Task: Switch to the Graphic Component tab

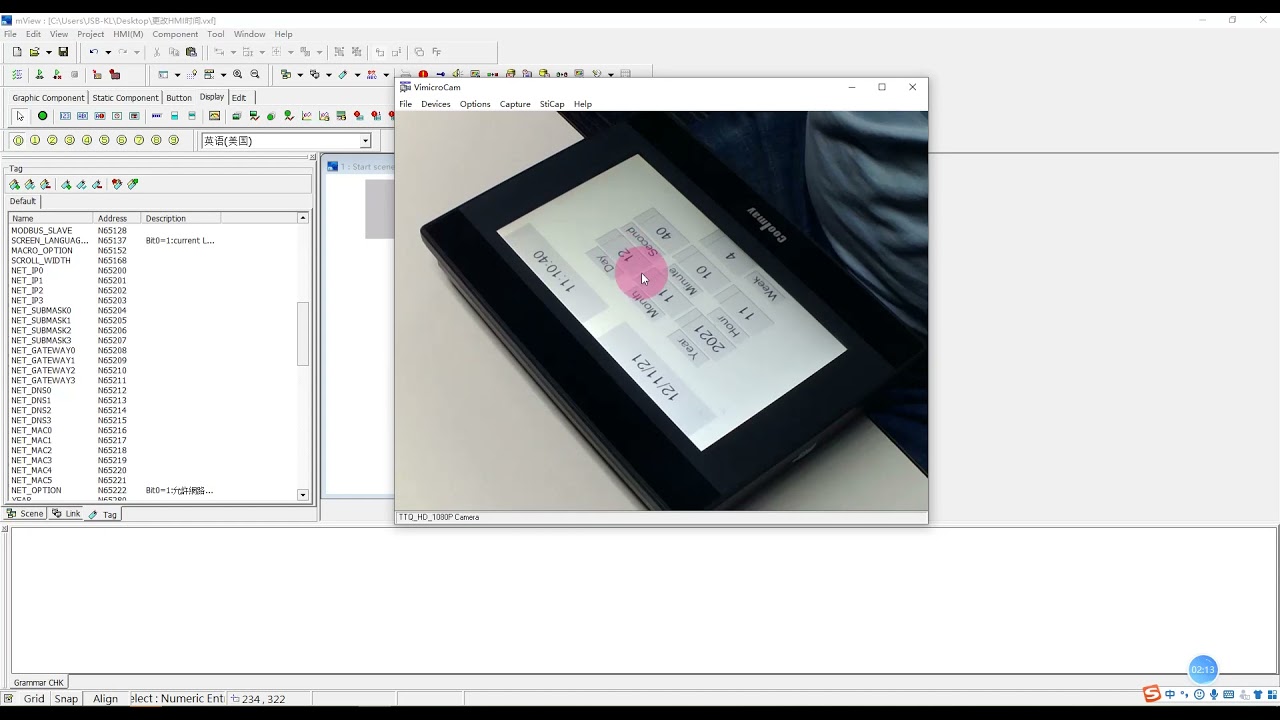Action: 48,98
